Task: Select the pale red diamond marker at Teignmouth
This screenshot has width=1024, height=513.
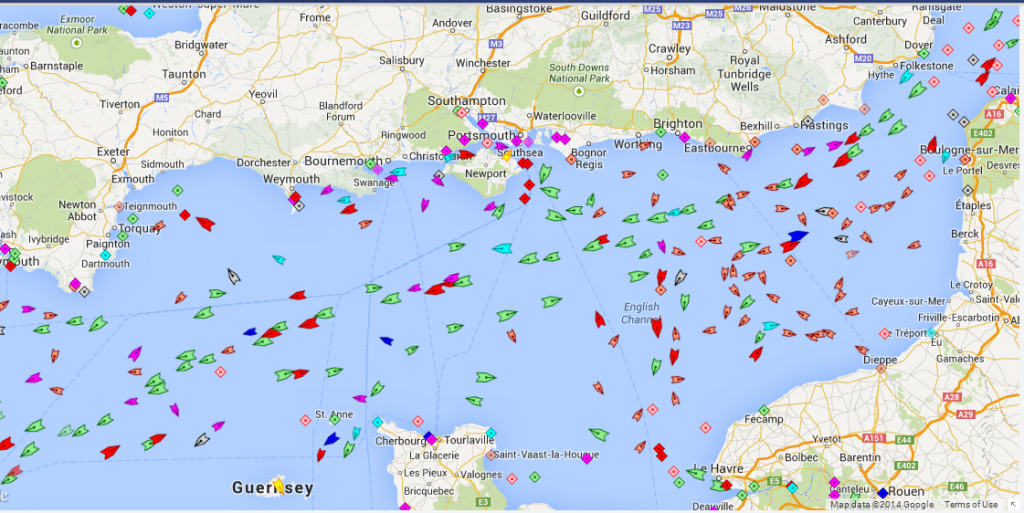Action: tap(119, 207)
